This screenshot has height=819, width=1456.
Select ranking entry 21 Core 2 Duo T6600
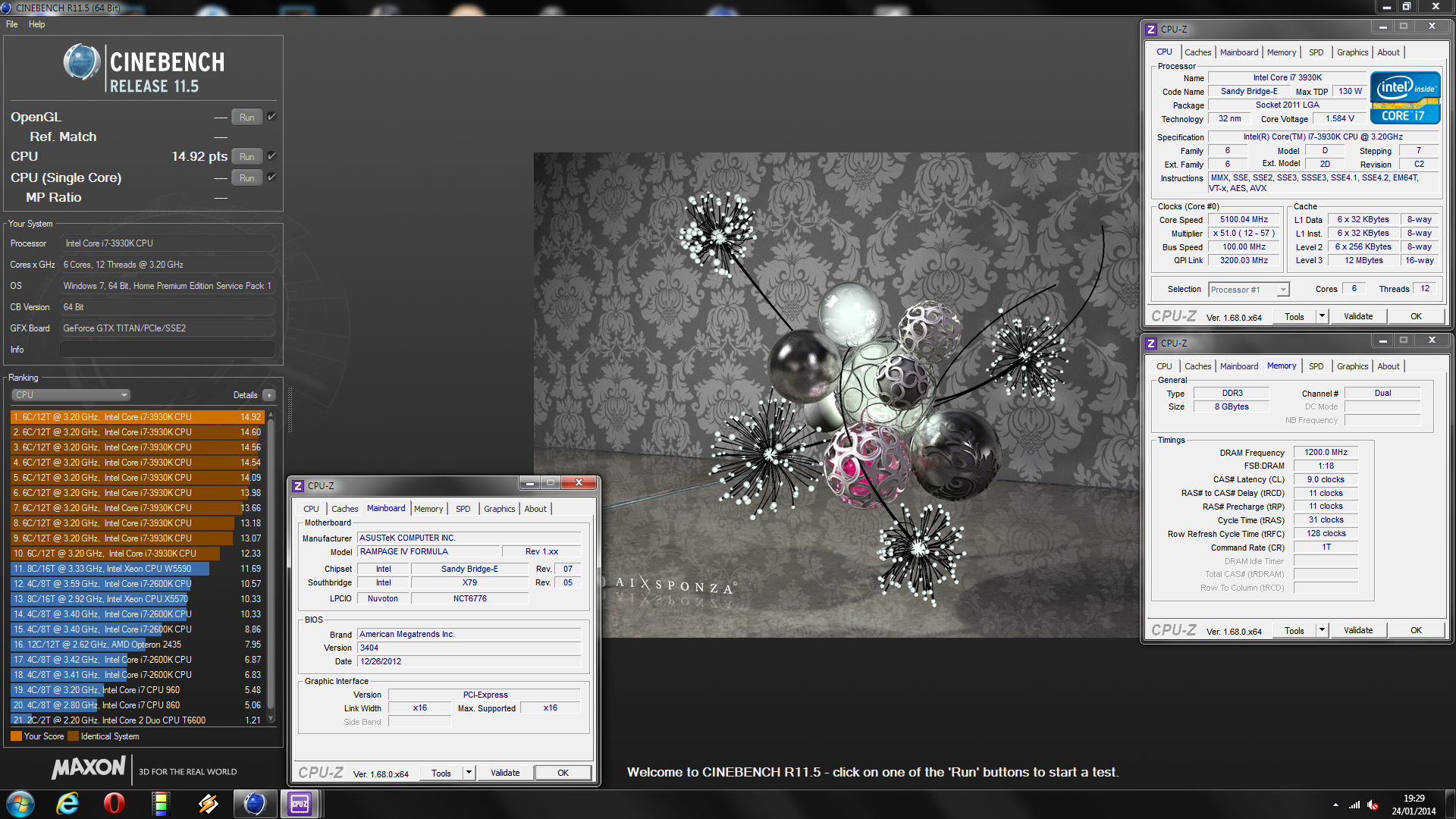click(x=137, y=720)
